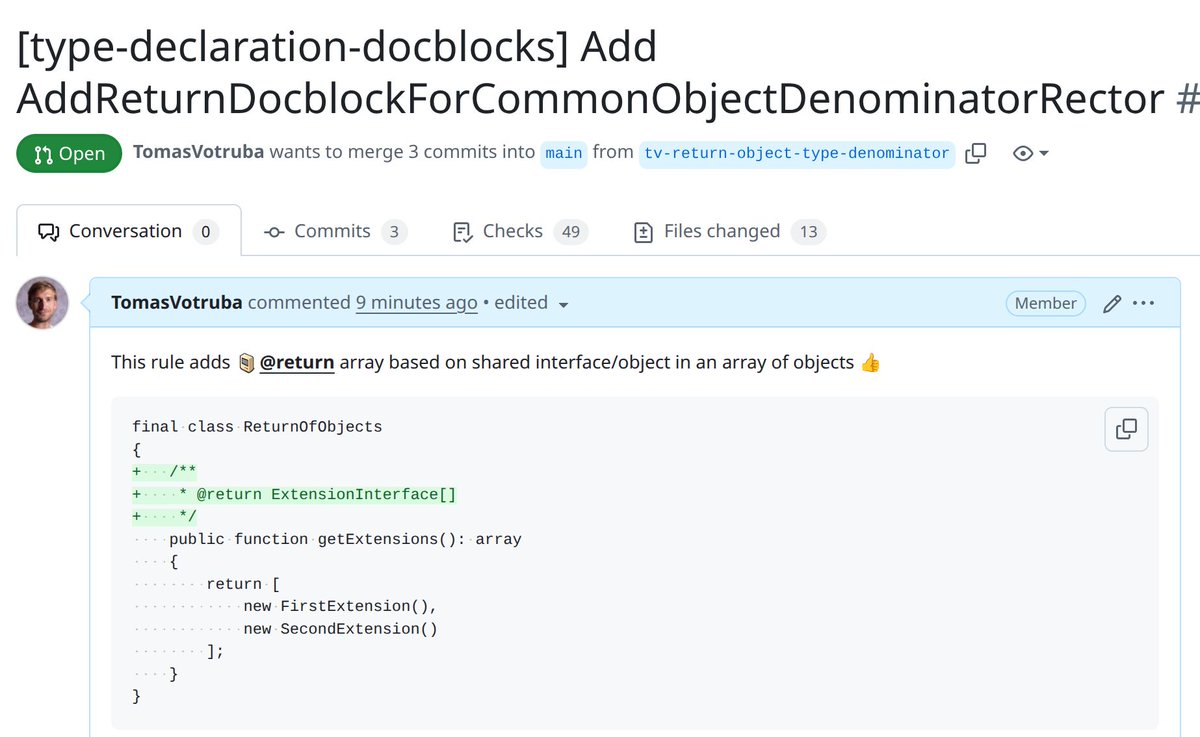Click the Conversation tab speech bubble icon

[48, 232]
